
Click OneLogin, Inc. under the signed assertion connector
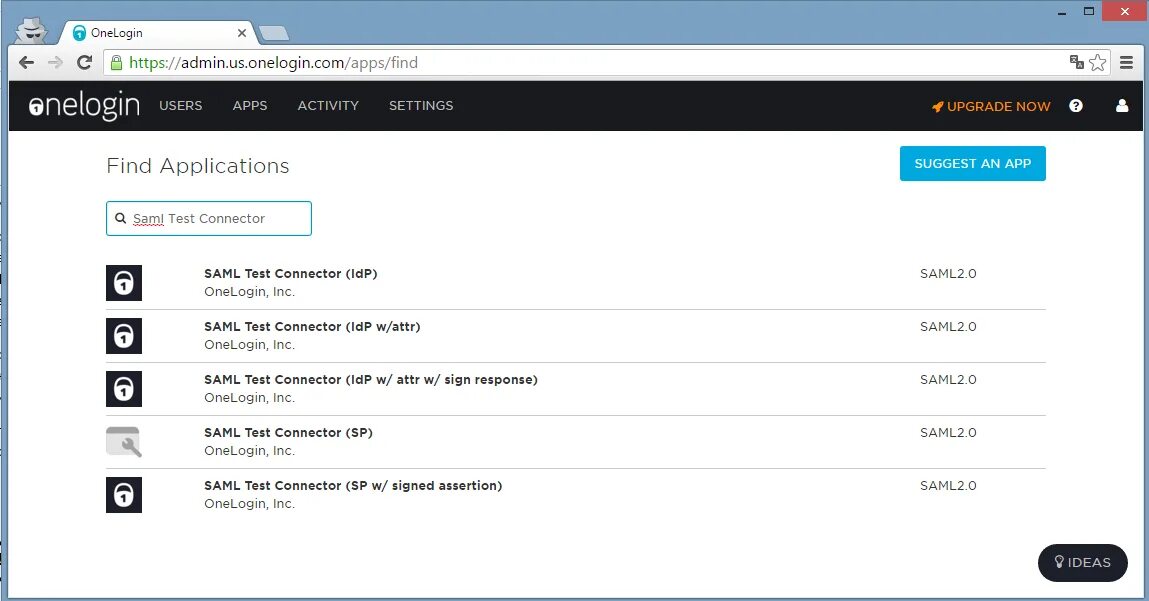tap(250, 504)
